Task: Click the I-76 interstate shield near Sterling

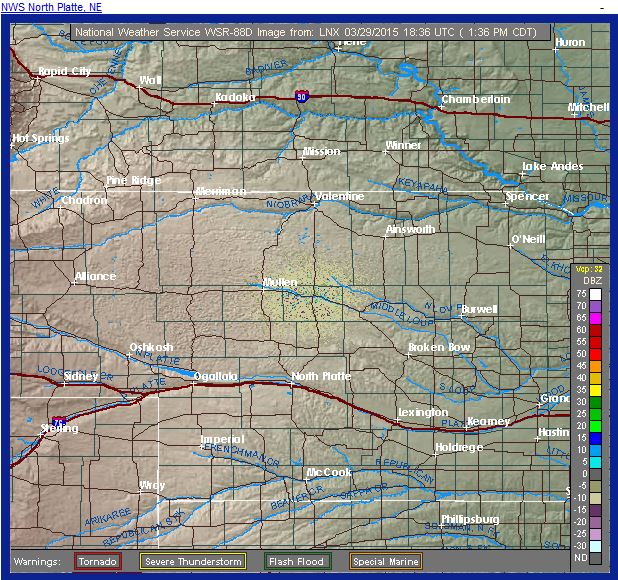Action: point(59,421)
